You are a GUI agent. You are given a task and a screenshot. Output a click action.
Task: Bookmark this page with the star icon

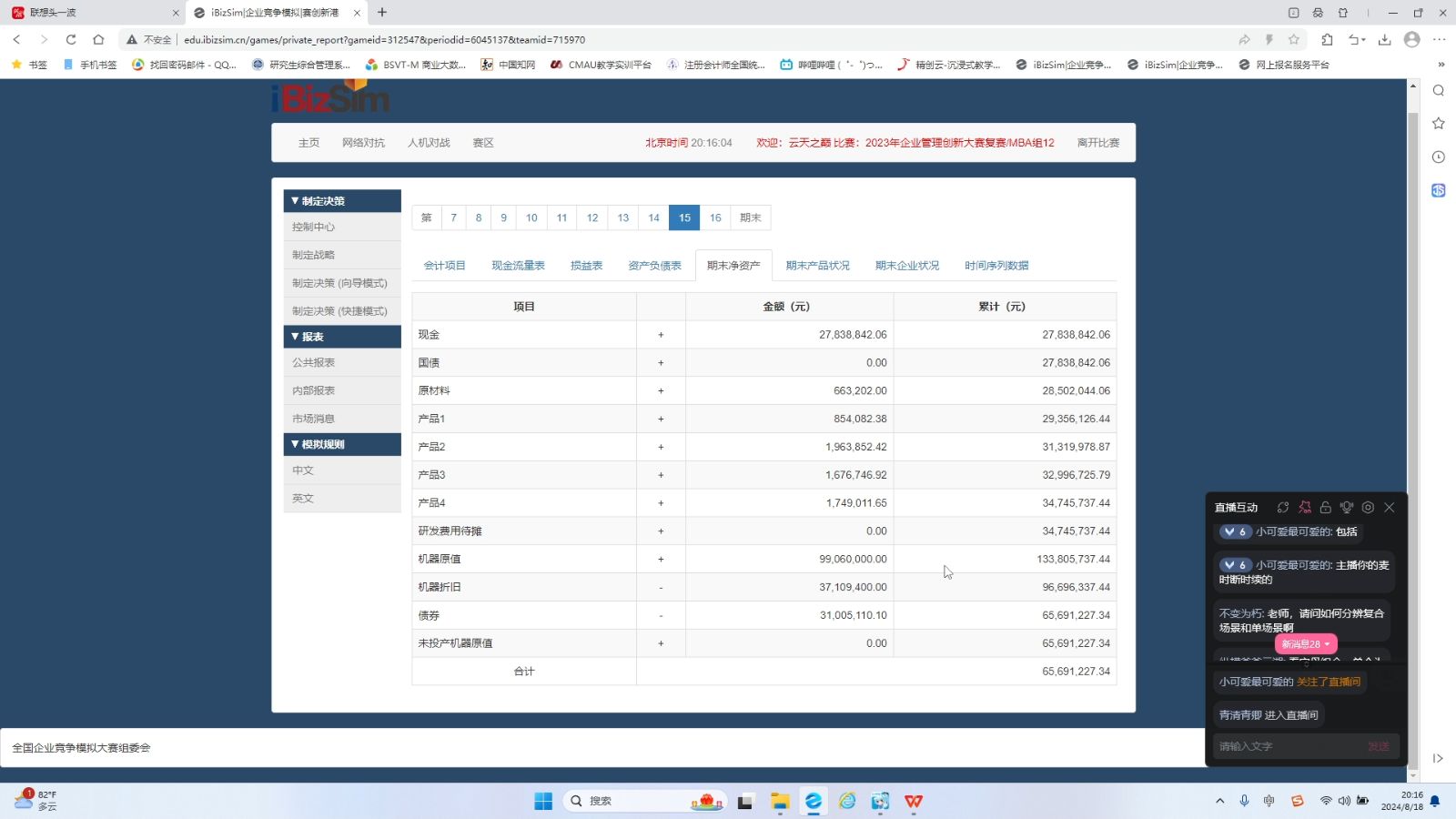(x=1294, y=39)
